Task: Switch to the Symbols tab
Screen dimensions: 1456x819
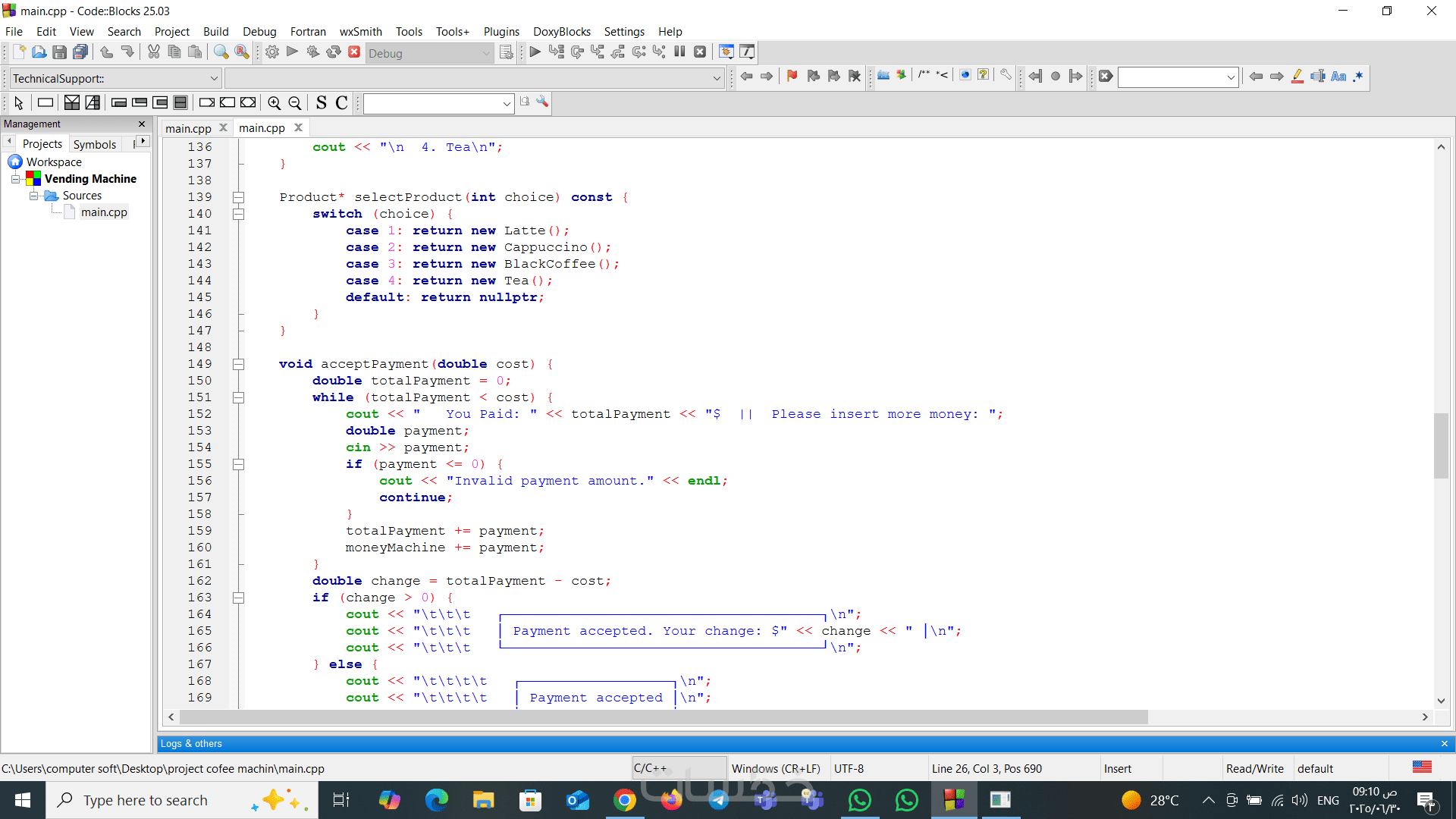Action: tap(95, 144)
